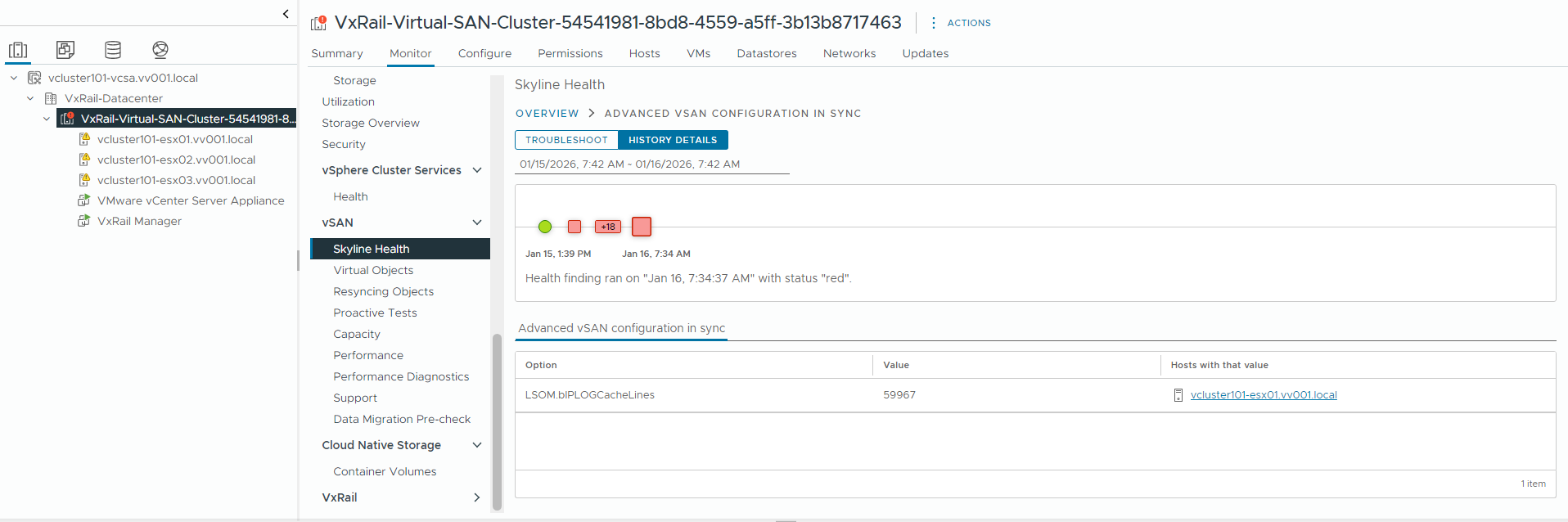Open Storage Overview in monitor menu
The width and height of the screenshot is (1568, 522).
pyautogui.click(x=371, y=123)
